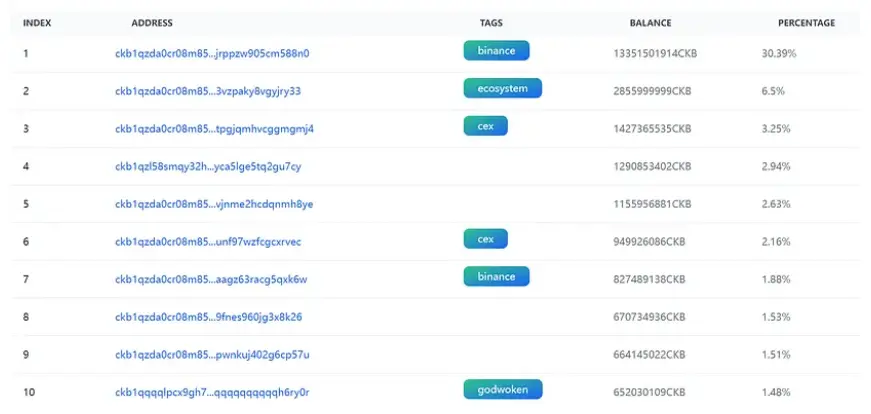The height and width of the screenshot is (414, 871).
Task: Click the ecosystem tag badge
Action: click(x=502, y=88)
